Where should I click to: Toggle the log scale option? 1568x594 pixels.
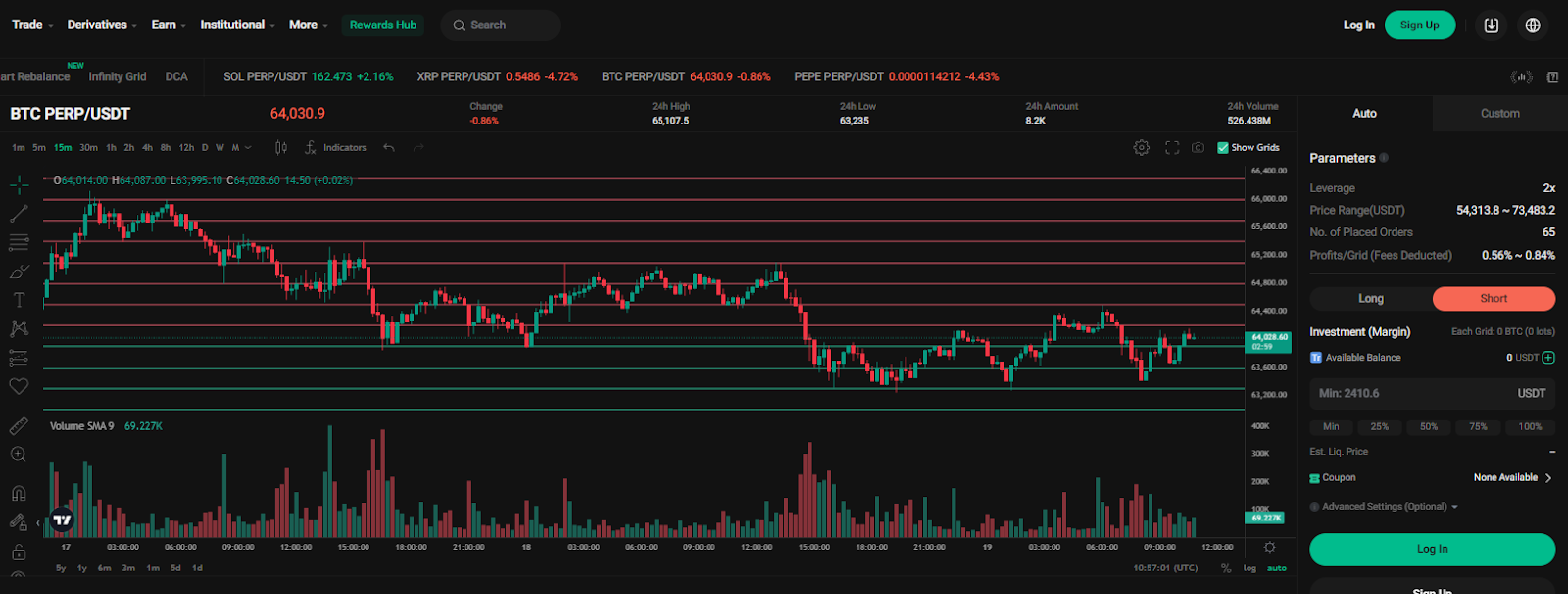click(1249, 569)
